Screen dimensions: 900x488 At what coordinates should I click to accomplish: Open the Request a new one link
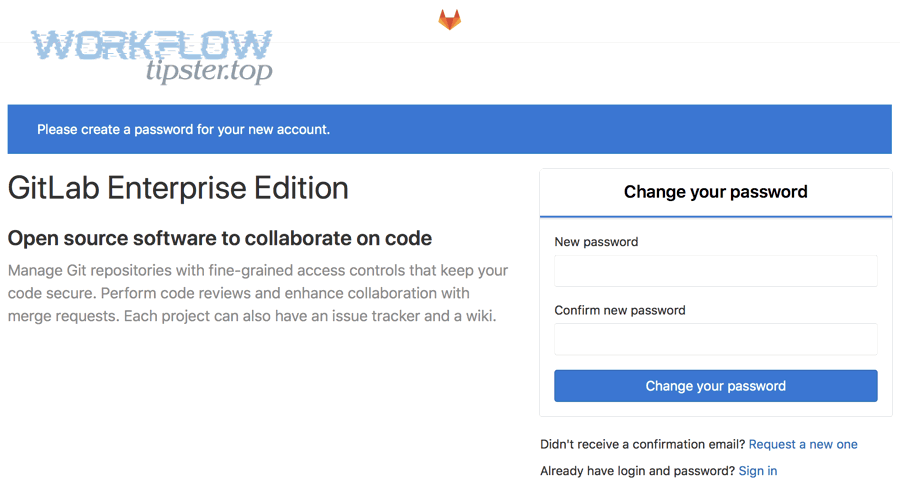coord(803,444)
